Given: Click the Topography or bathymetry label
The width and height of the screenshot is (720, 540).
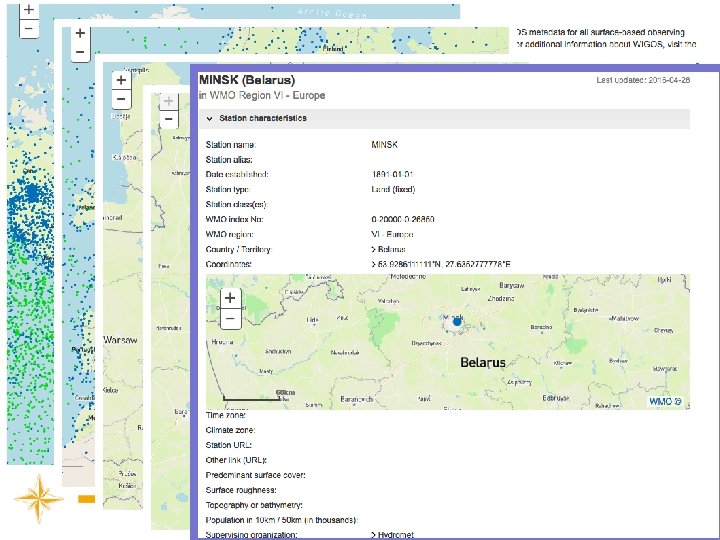Looking at the screenshot, I should 254,505.
